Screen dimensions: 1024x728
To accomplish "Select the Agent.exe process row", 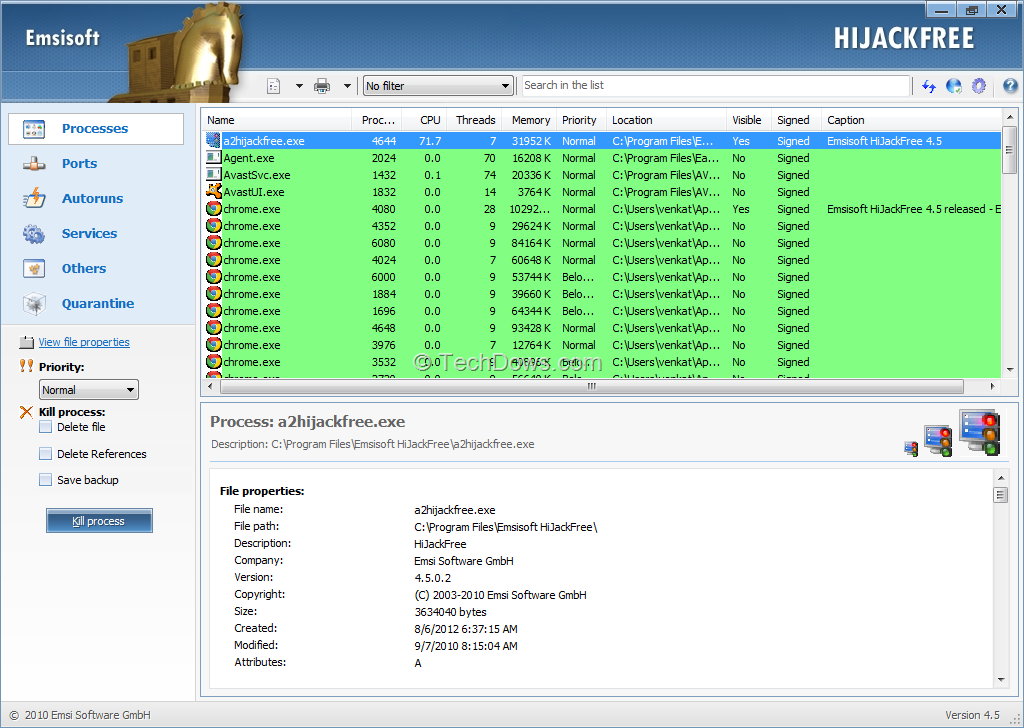I will click(601, 158).
